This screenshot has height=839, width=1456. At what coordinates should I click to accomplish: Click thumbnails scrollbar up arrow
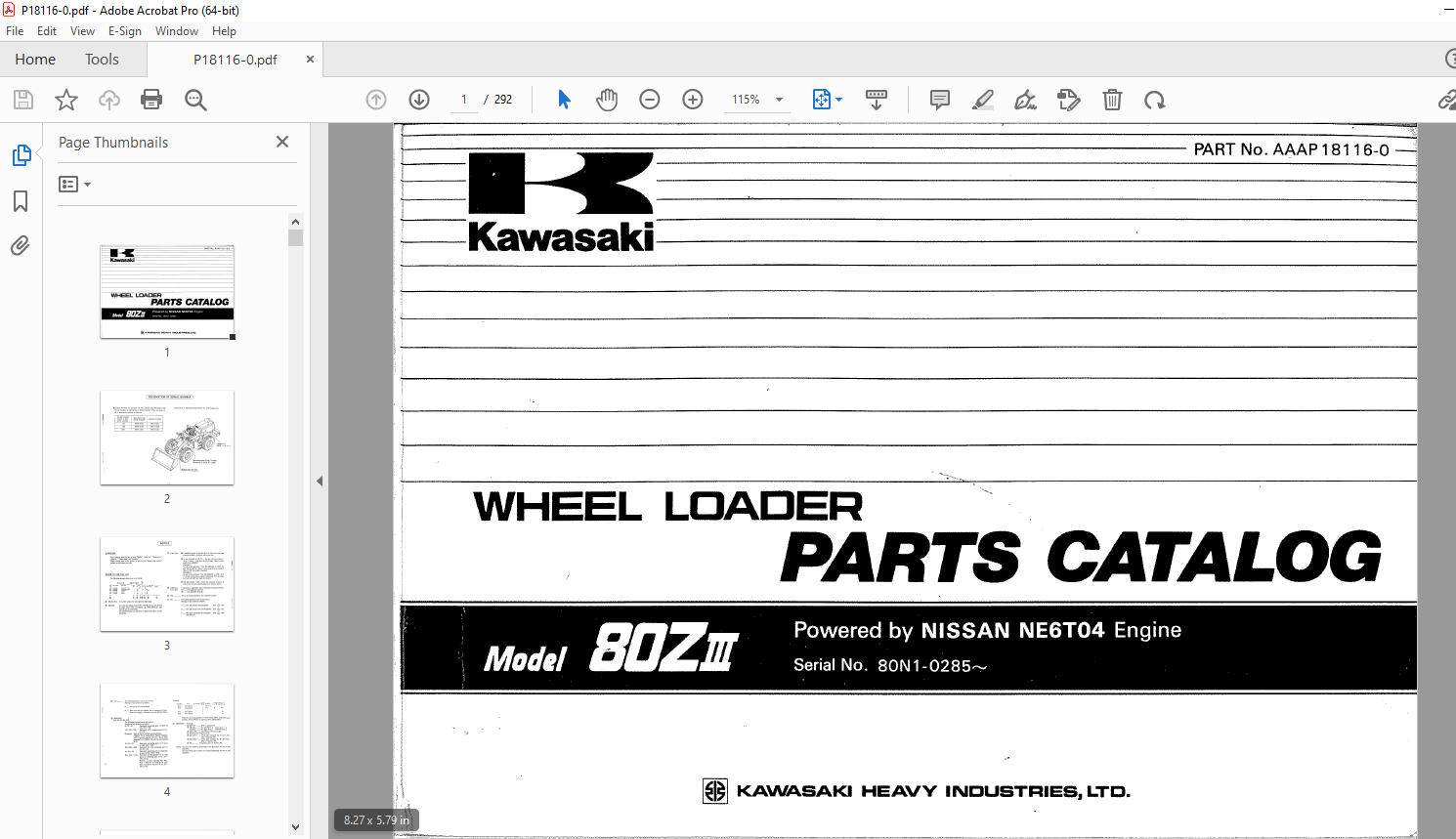click(295, 222)
